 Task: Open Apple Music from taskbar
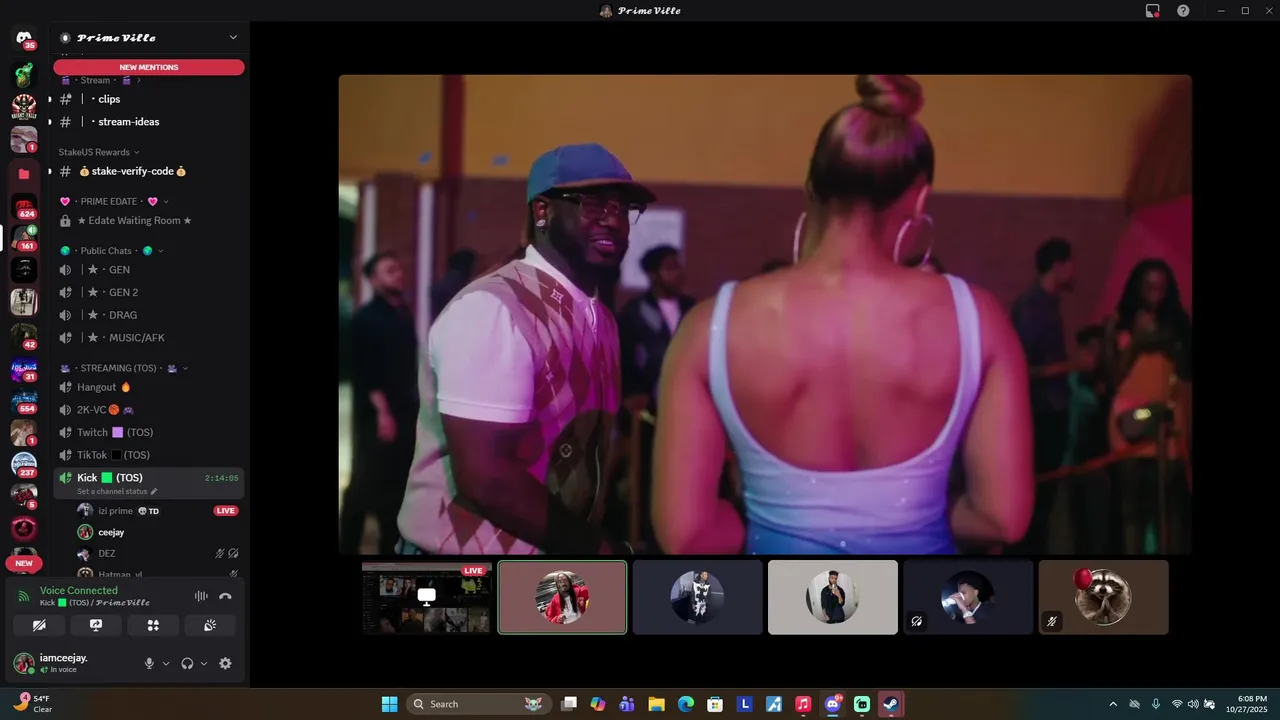[x=802, y=704]
